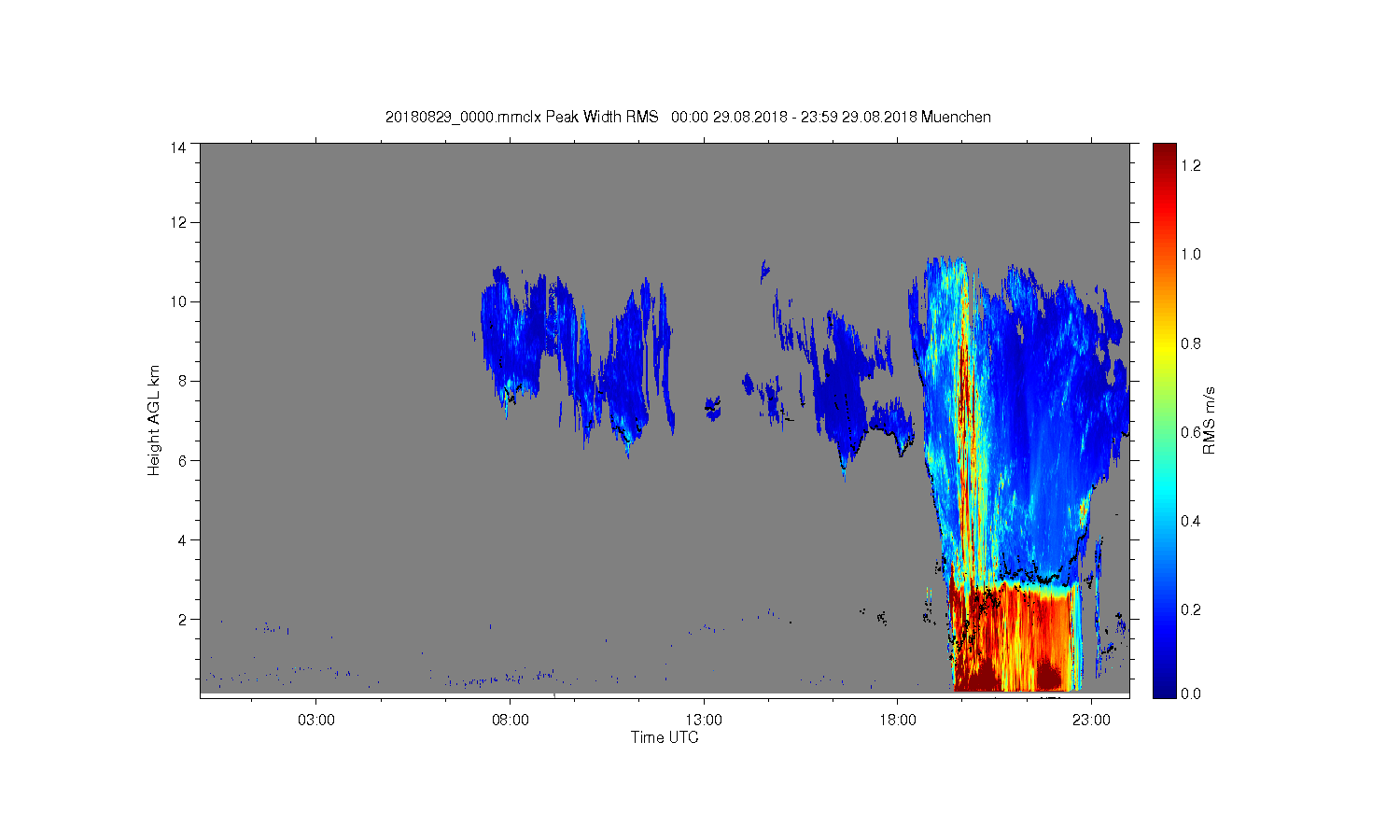Image resolution: width=1400 pixels, height=840 pixels.
Task: Click the 'Time UTC' axis label
Action: pos(665,737)
